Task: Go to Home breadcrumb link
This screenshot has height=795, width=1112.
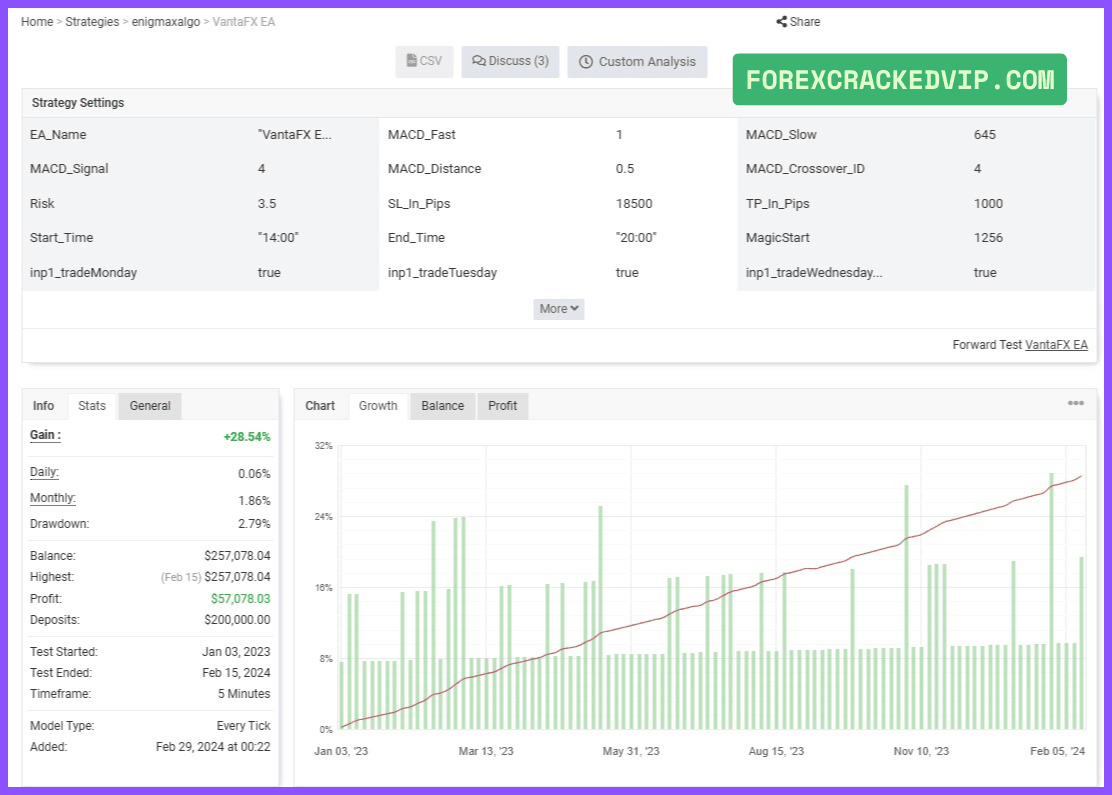Action: 37,22
